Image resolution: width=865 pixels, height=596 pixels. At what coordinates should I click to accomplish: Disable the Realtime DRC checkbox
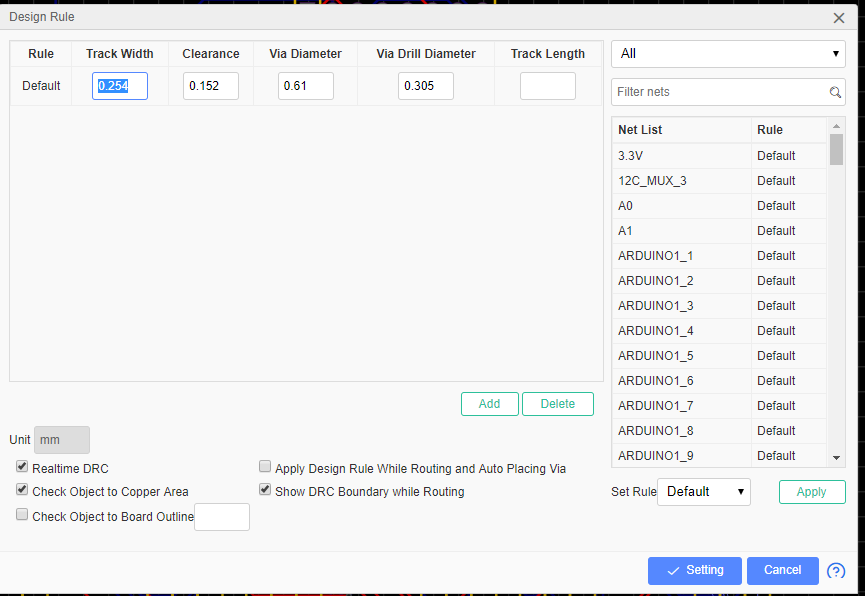22,467
